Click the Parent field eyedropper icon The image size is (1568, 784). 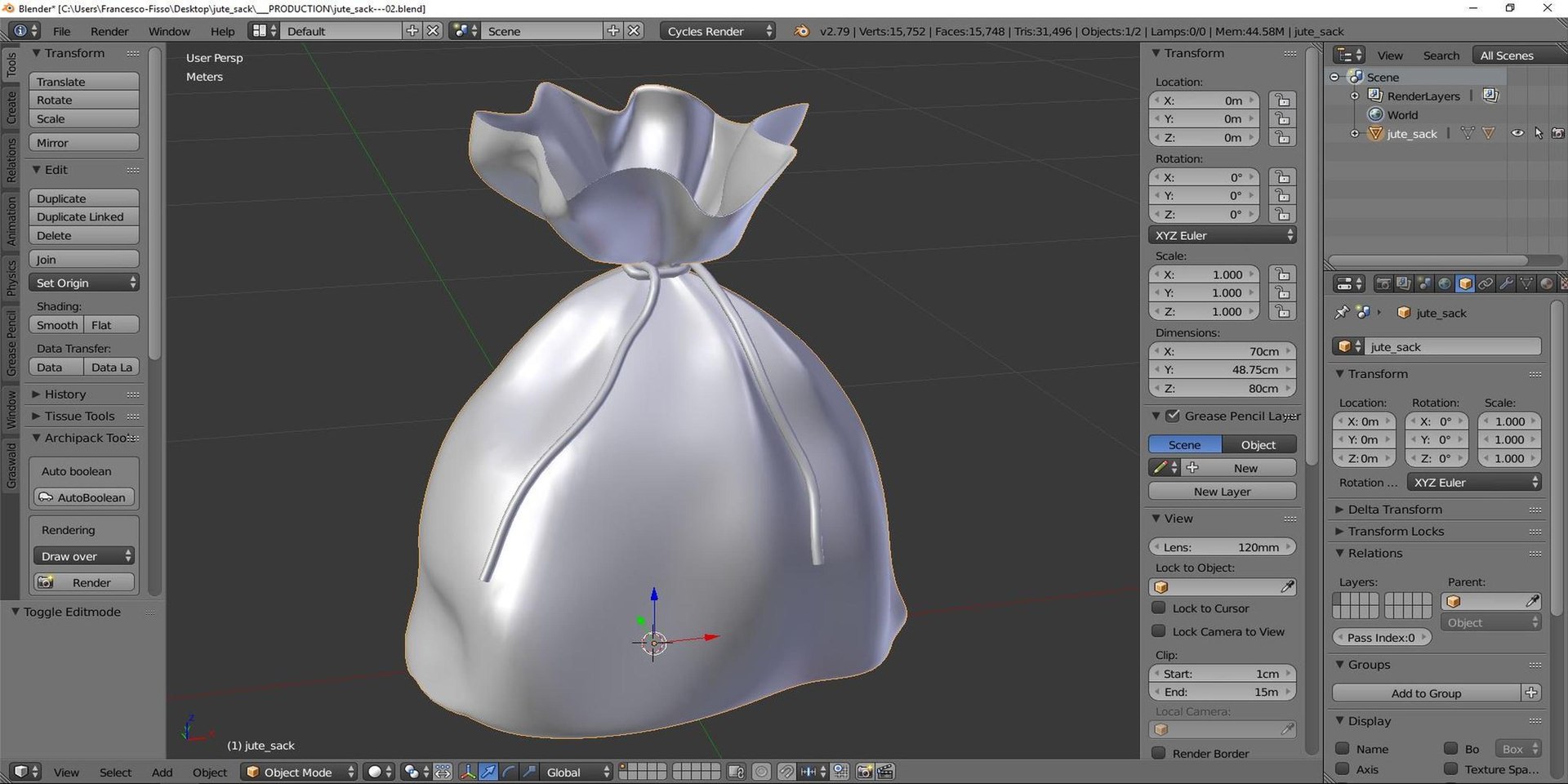1532,601
